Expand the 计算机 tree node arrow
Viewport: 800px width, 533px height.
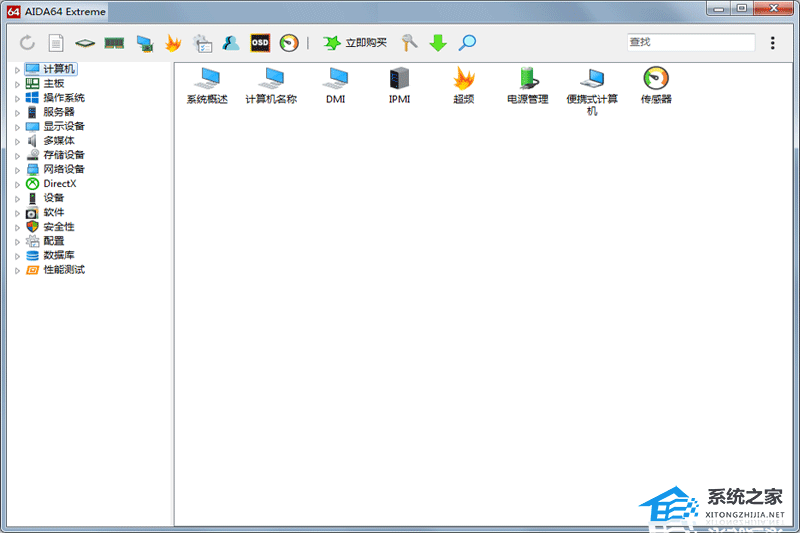click(17, 70)
